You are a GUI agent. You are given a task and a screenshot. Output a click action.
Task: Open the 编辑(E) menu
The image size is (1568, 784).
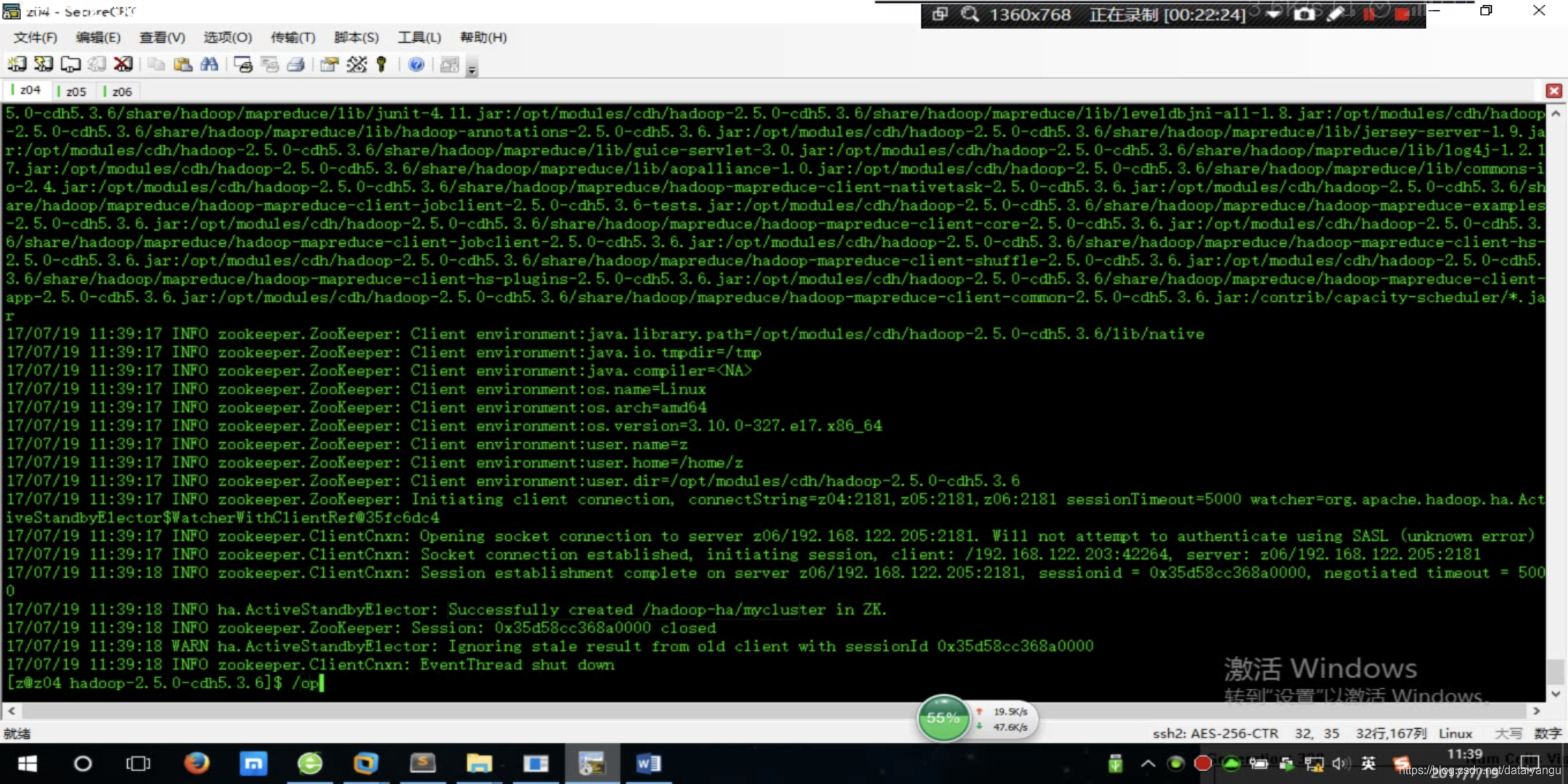point(98,37)
